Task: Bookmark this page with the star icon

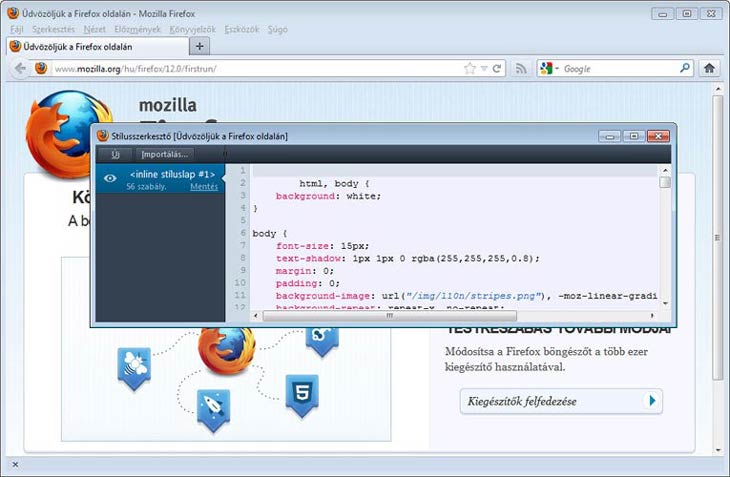Action: click(470, 68)
